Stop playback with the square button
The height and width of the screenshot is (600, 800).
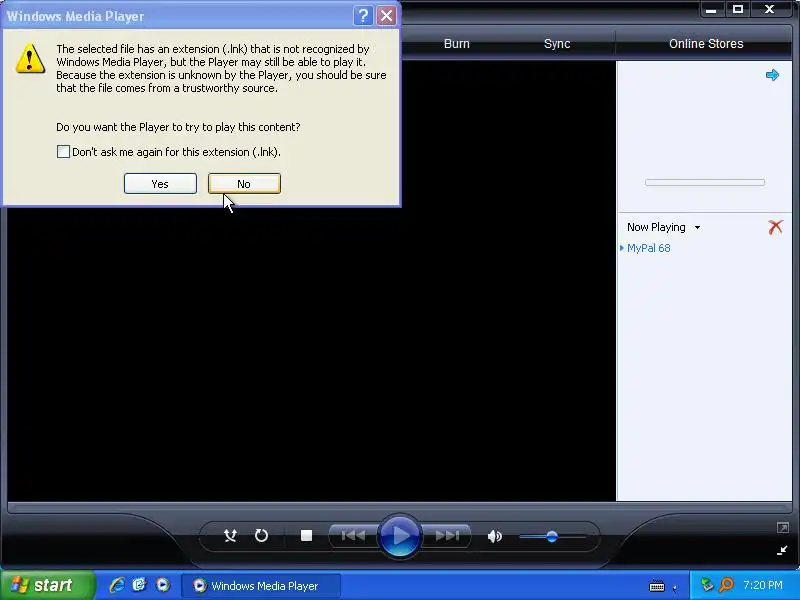pyautogui.click(x=306, y=536)
